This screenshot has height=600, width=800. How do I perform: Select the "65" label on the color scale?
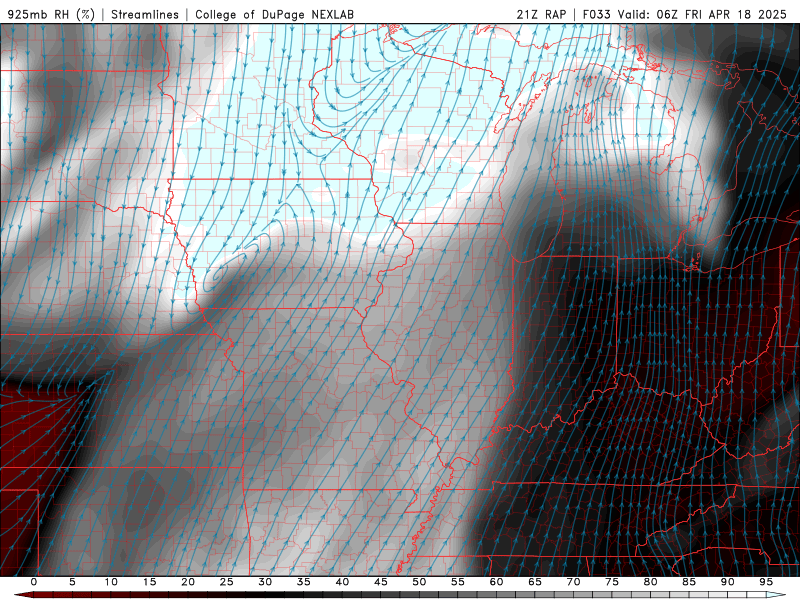(535, 582)
